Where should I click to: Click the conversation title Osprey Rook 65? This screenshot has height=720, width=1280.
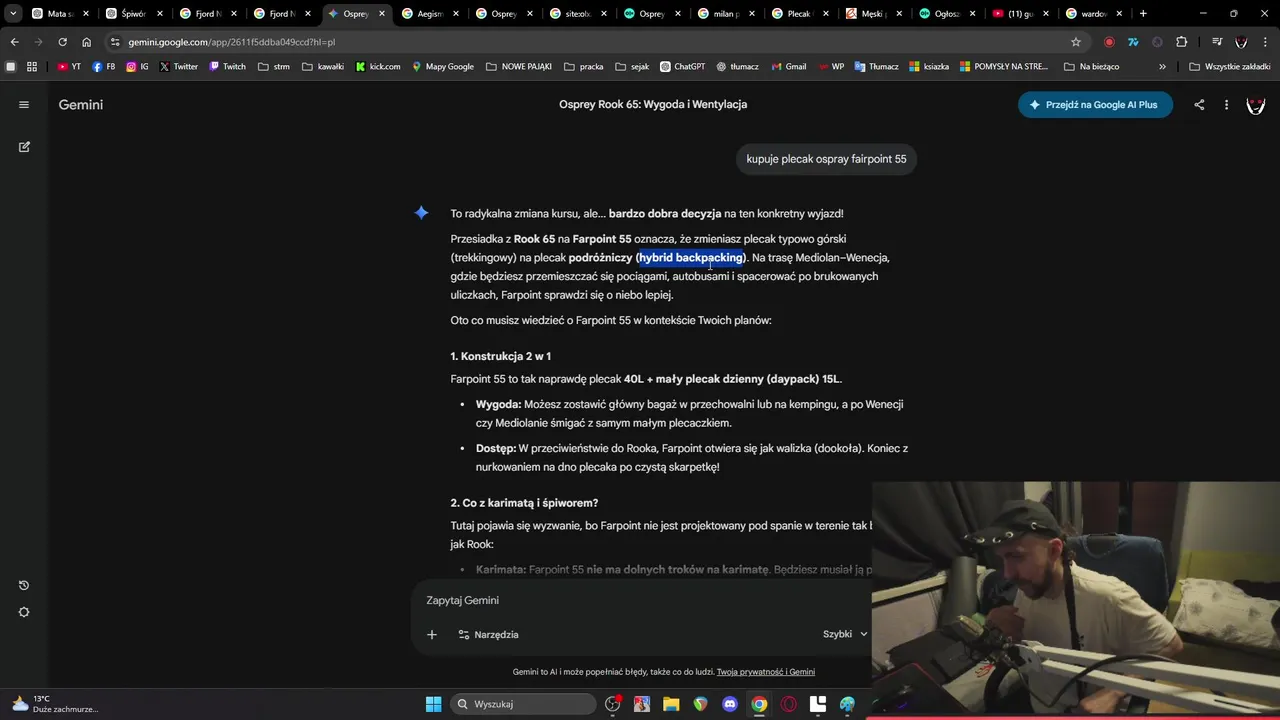point(653,104)
